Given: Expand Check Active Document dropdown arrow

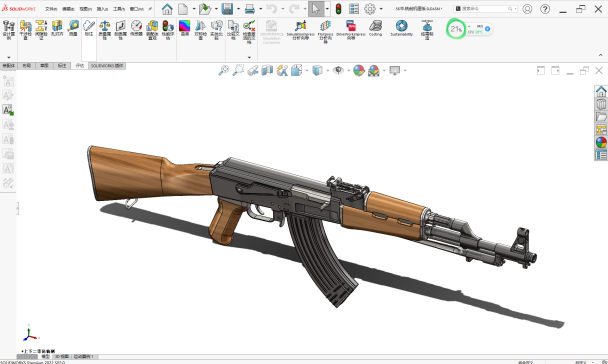Looking at the screenshot, I should pyautogui.click(x=249, y=57).
